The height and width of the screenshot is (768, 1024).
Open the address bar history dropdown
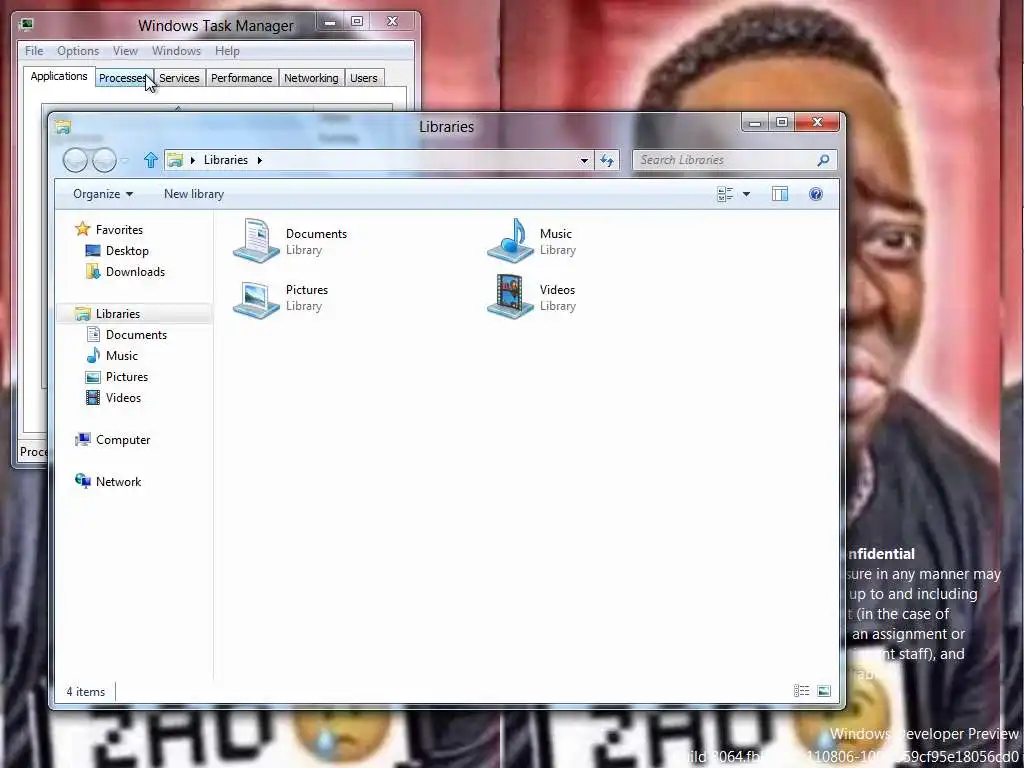tap(584, 160)
